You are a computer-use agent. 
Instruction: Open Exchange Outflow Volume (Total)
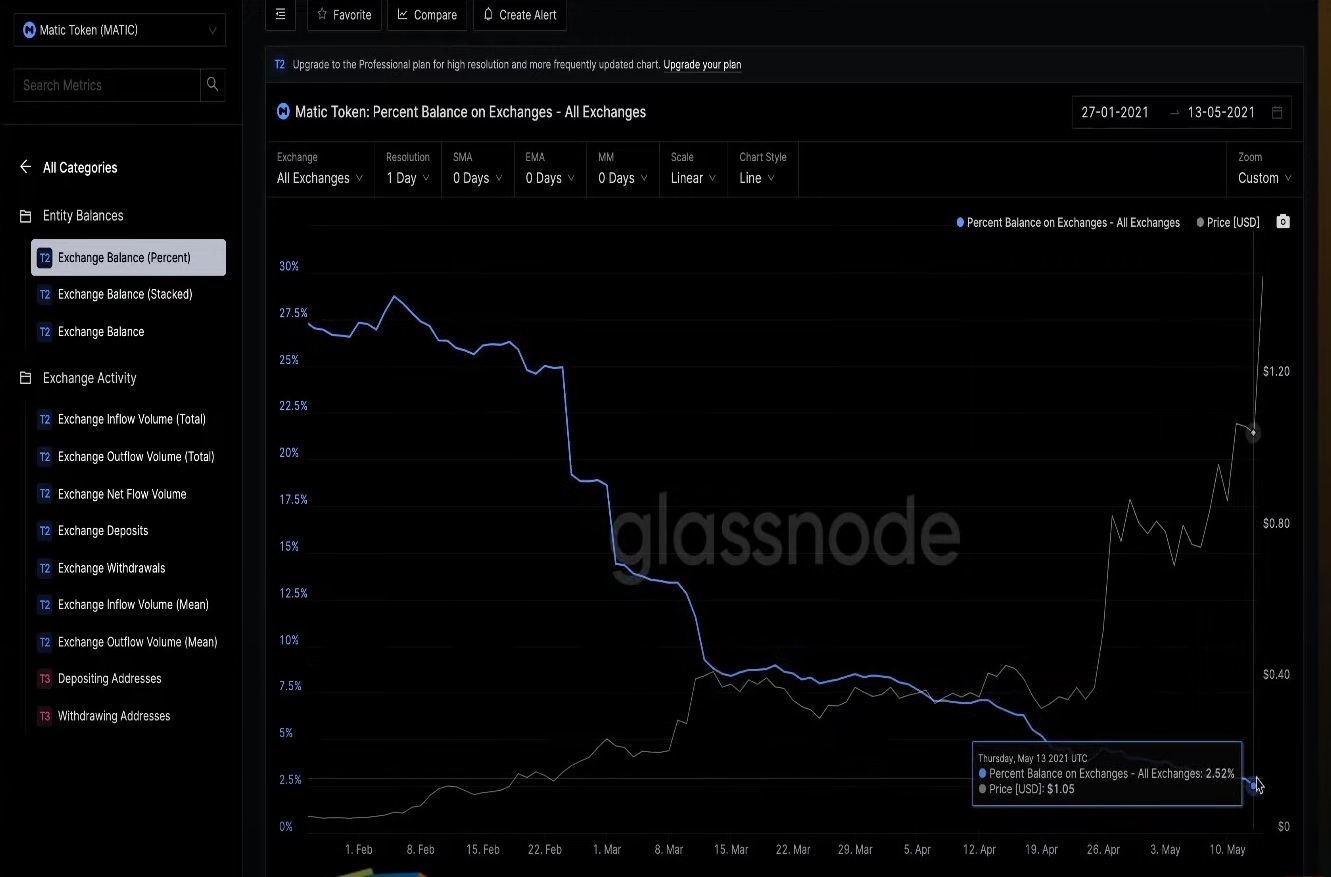pyautogui.click(x=136, y=457)
